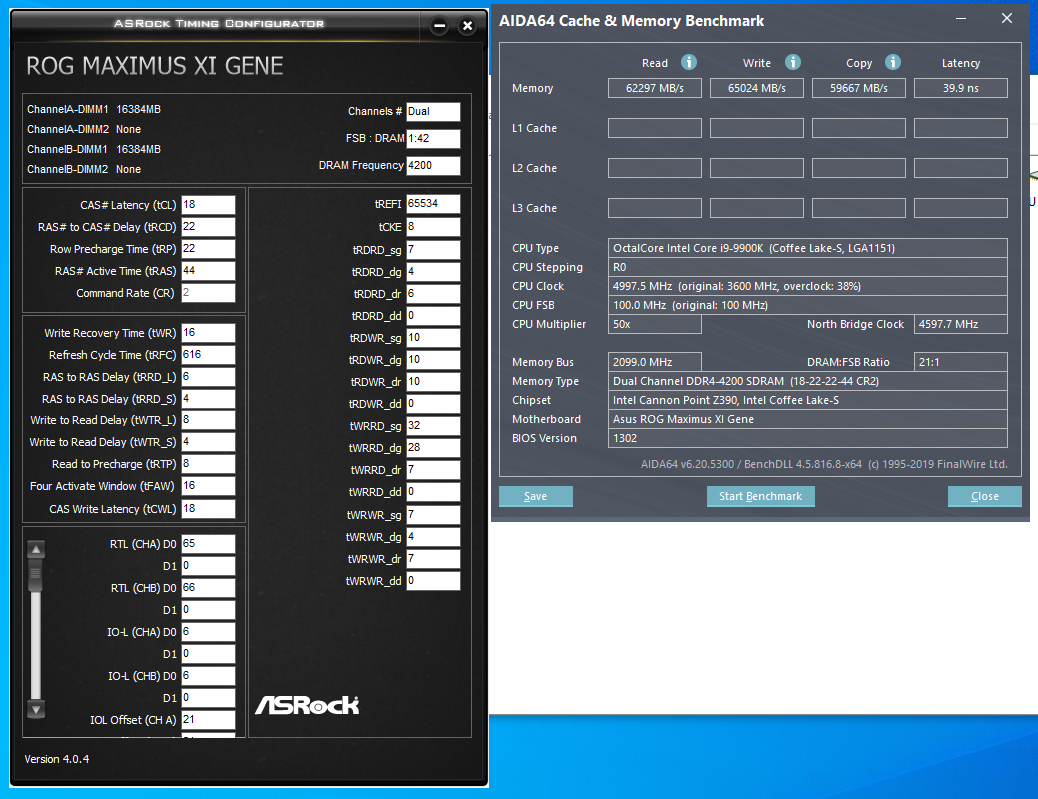Screen dimensions: 1038x799
Task: Click the tREFI value field
Action: 433,204
